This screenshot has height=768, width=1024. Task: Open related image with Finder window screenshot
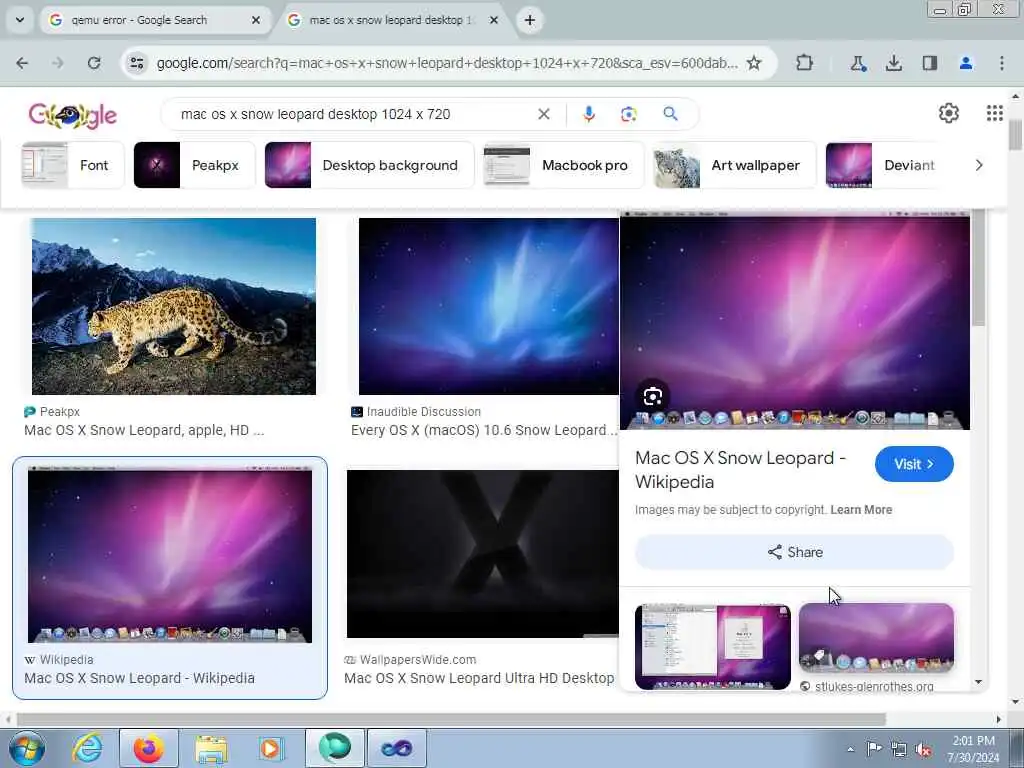[712, 647]
